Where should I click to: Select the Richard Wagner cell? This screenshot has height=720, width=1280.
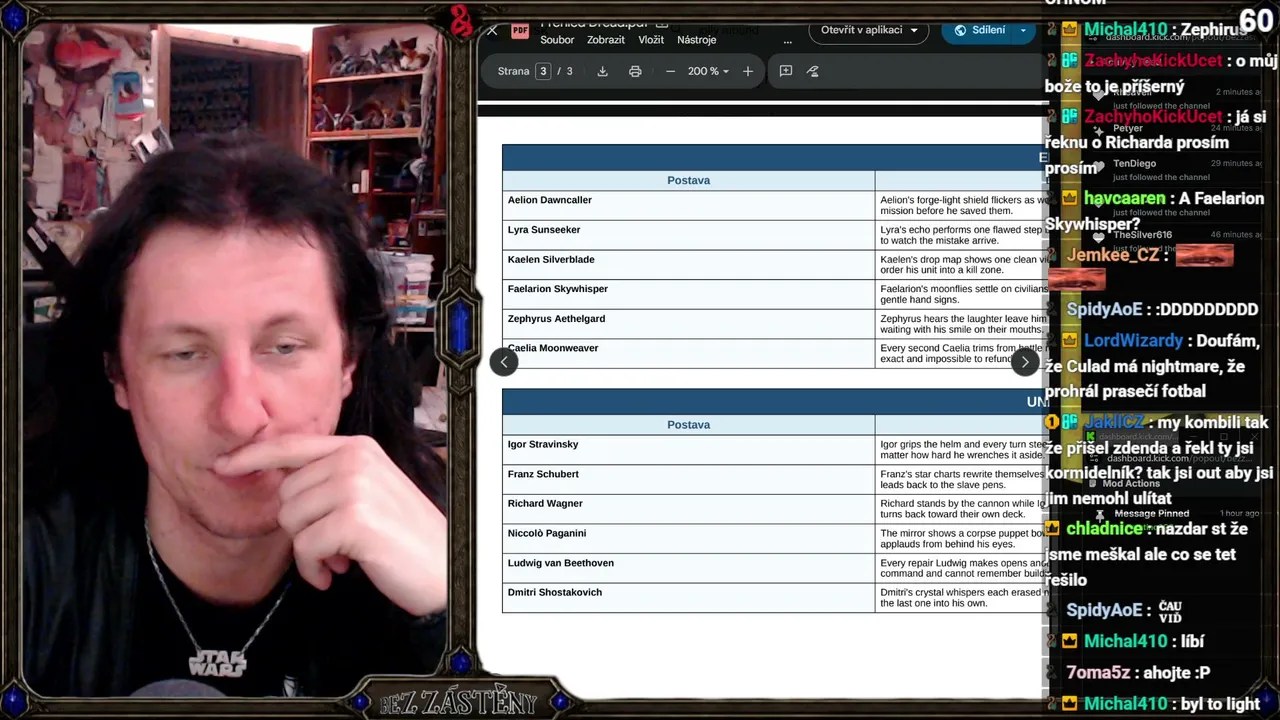tap(689, 509)
